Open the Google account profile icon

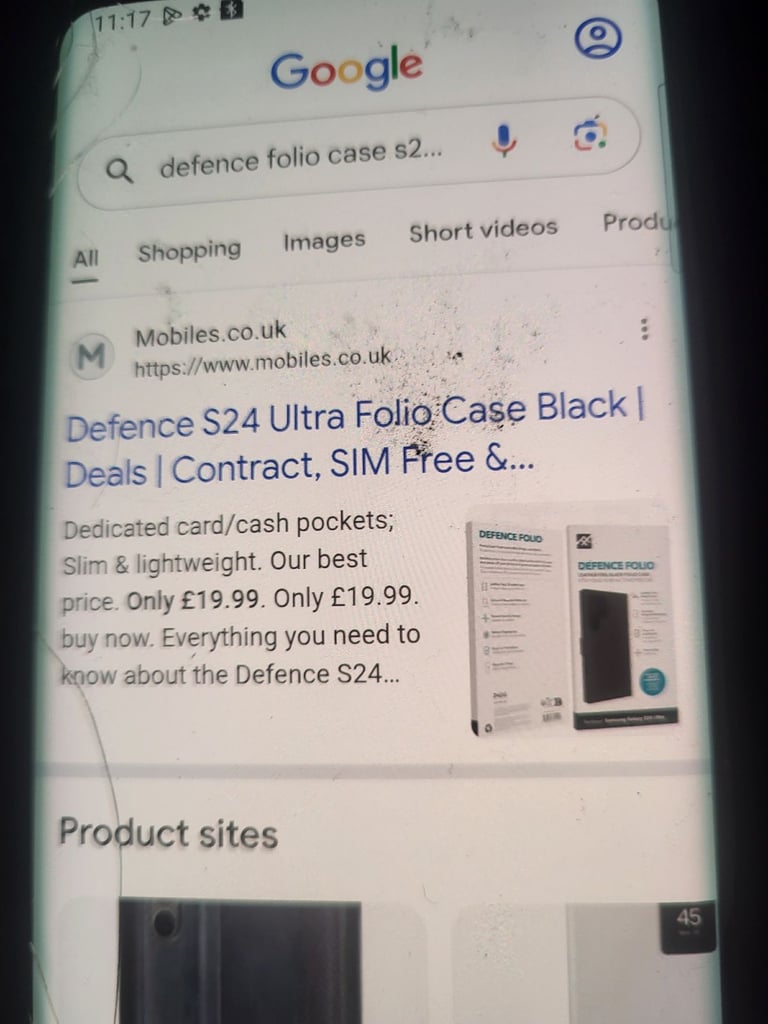click(598, 38)
